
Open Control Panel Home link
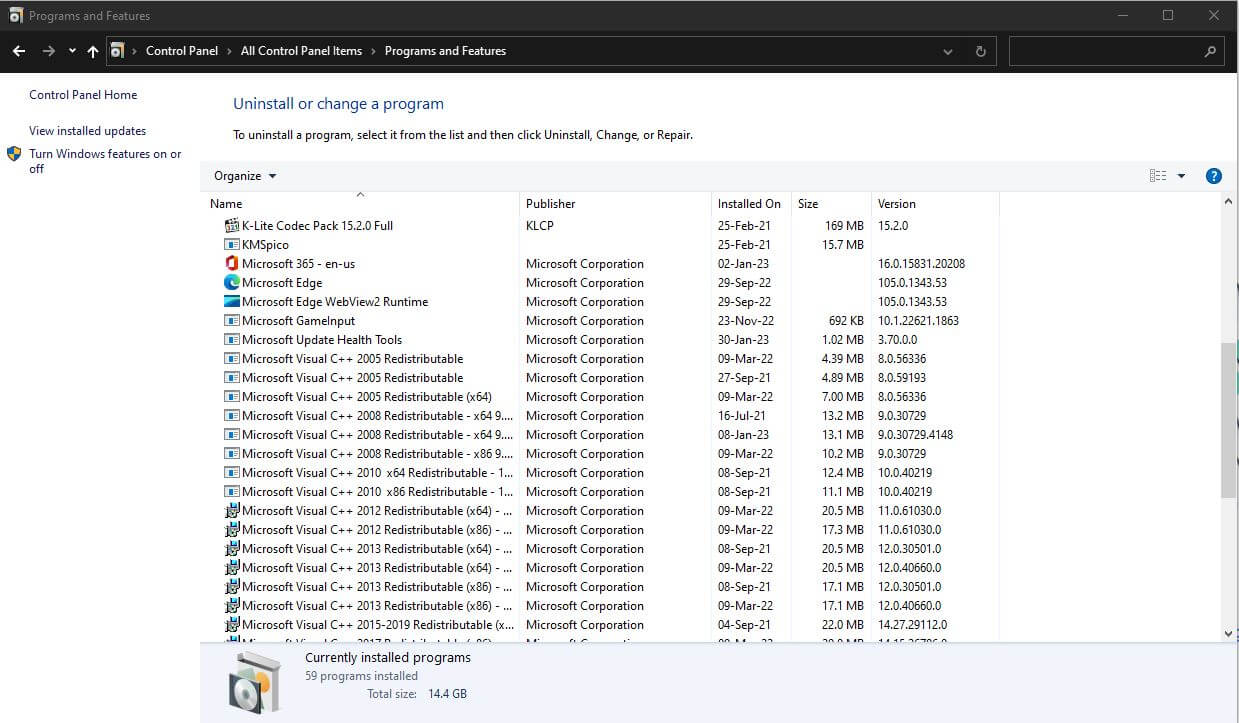83,95
